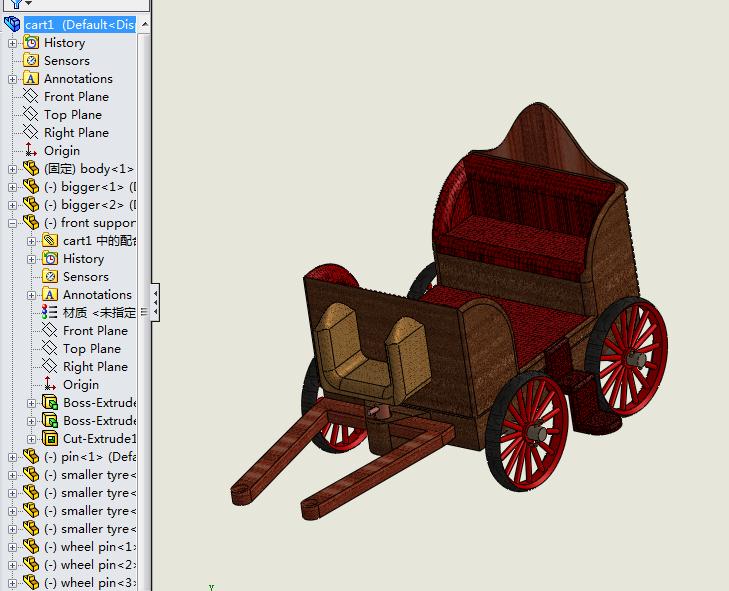Open the filter dropdown arrow
Viewport: 729px width, 591px height.
[x=29, y=3]
